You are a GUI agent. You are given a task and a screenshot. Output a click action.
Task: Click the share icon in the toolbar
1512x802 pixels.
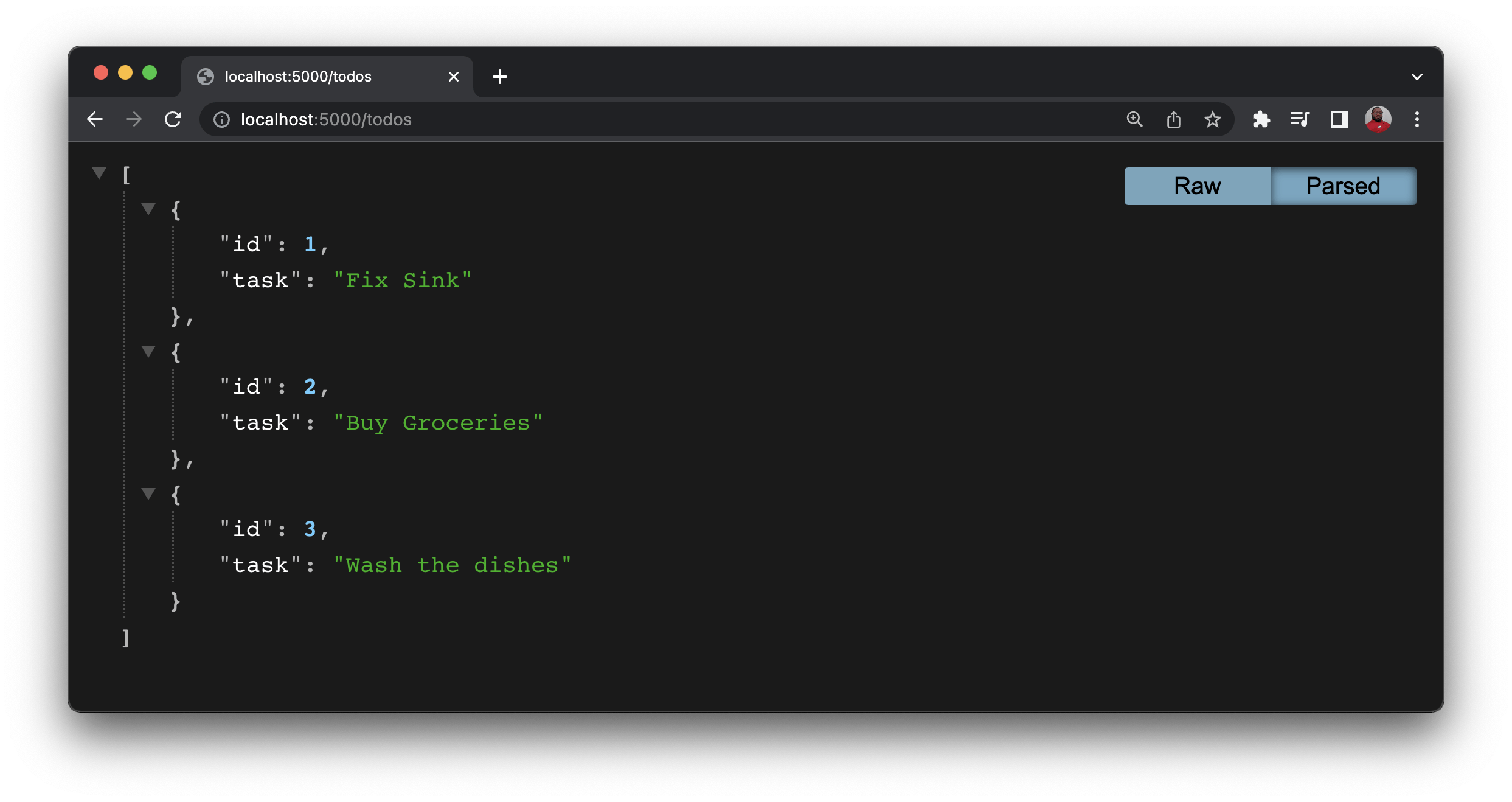click(x=1173, y=119)
